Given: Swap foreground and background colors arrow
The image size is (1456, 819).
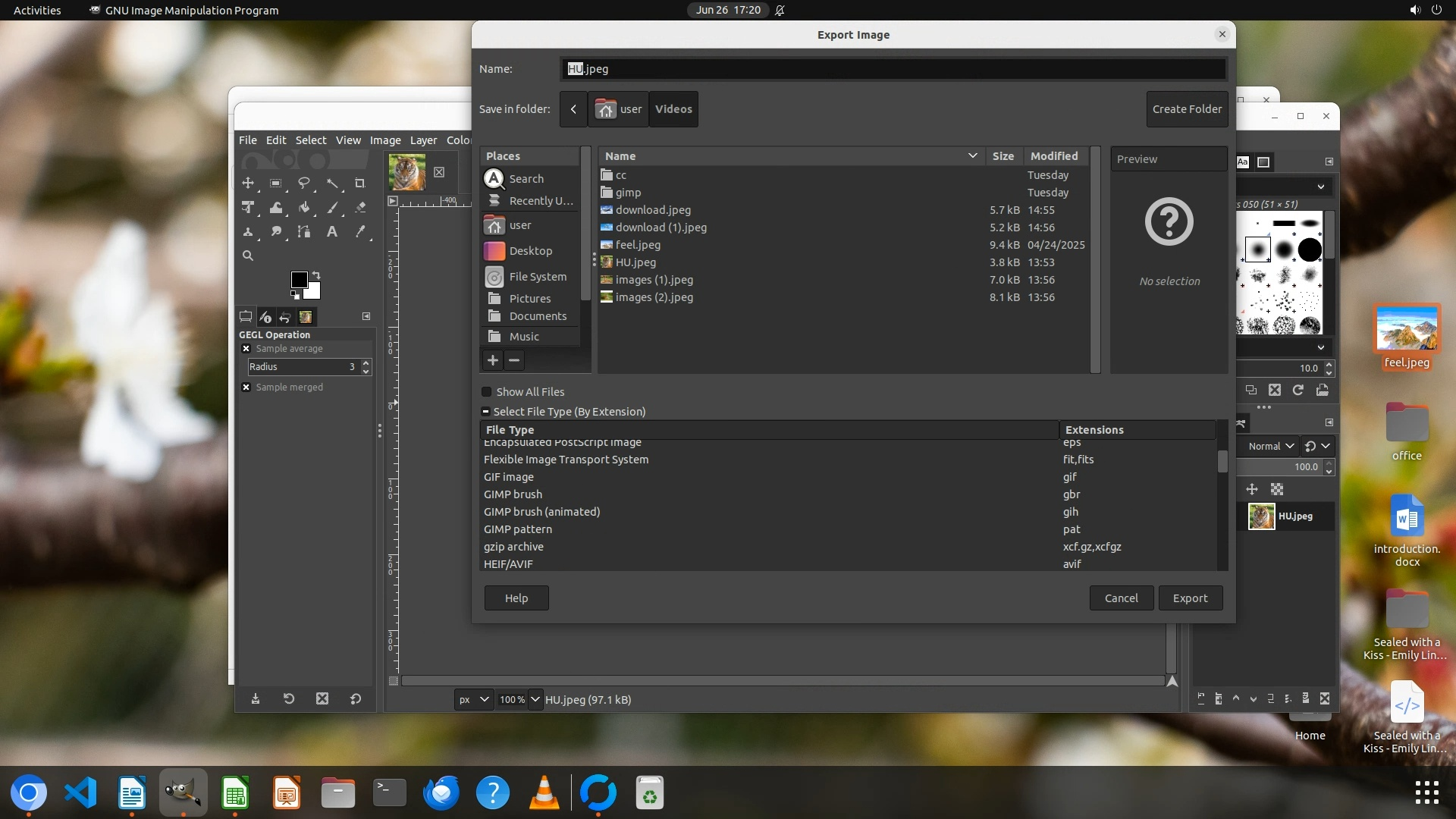Looking at the screenshot, I should (316, 275).
